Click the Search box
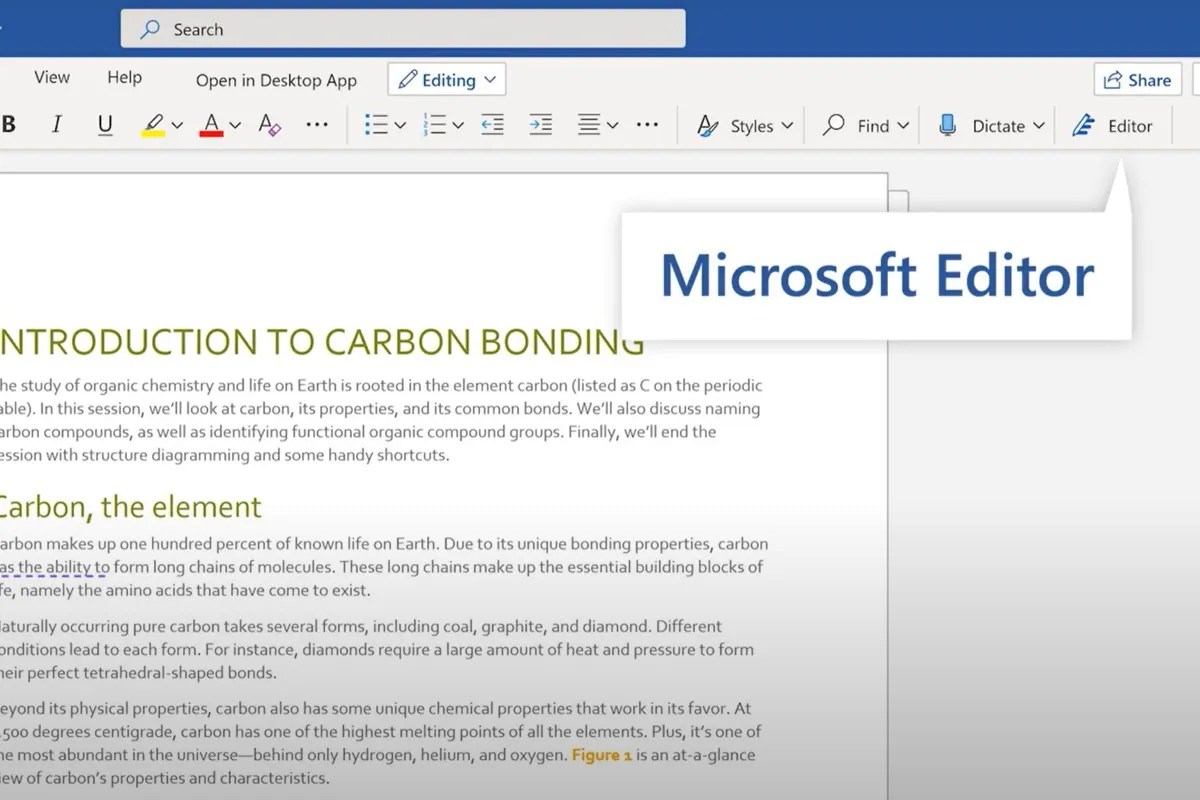The image size is (1200, 800). (403, 29)
